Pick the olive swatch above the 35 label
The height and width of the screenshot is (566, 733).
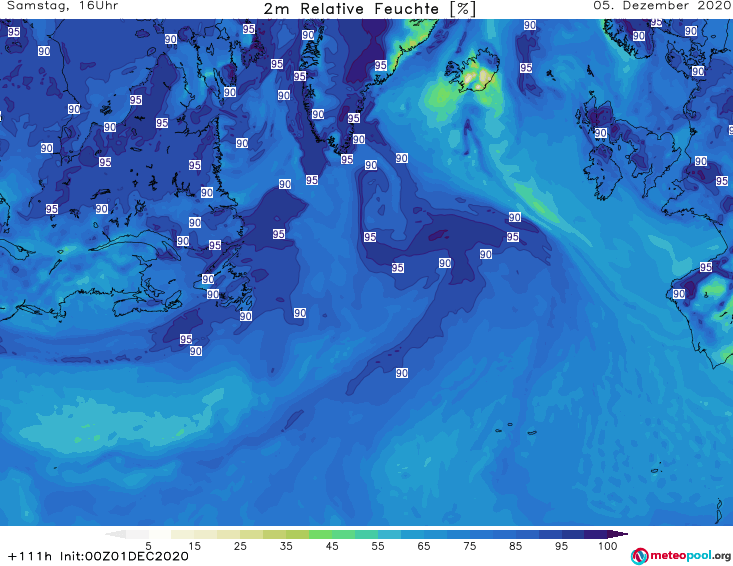tap(297, 534)
